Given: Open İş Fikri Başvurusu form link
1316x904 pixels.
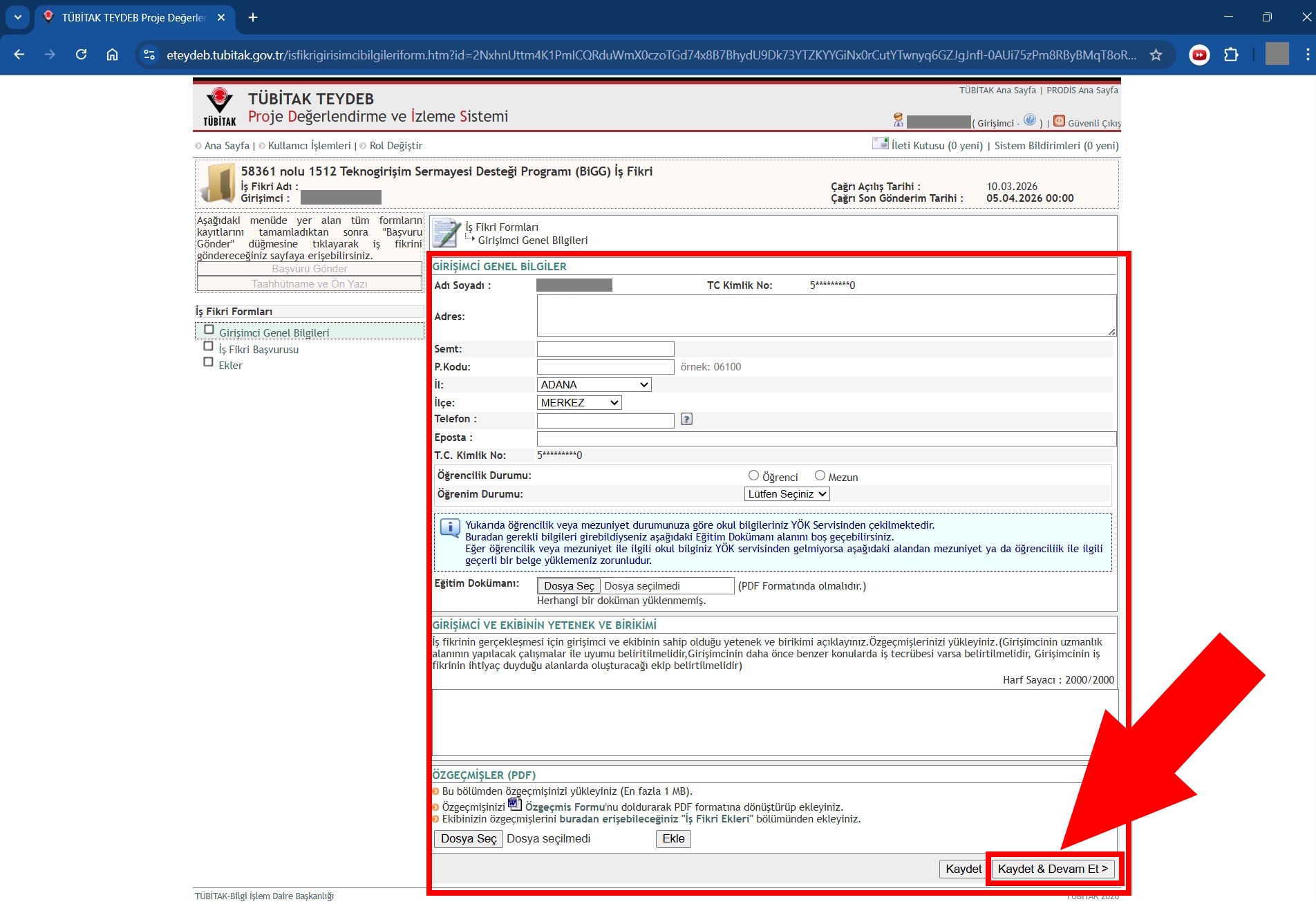Looking at the screenshot, I should point(258,350).
